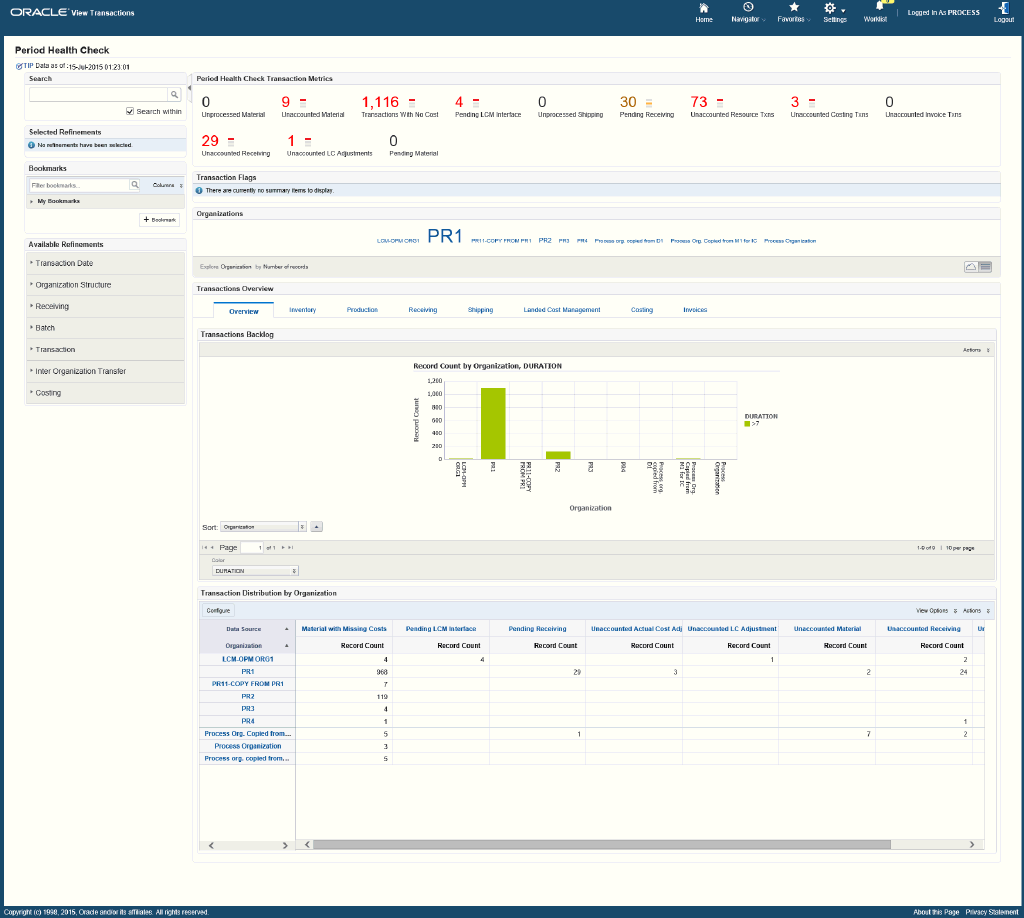Switch Organizations to list view
Viewport: 1024px width, 918px height.
pos(985,266)
